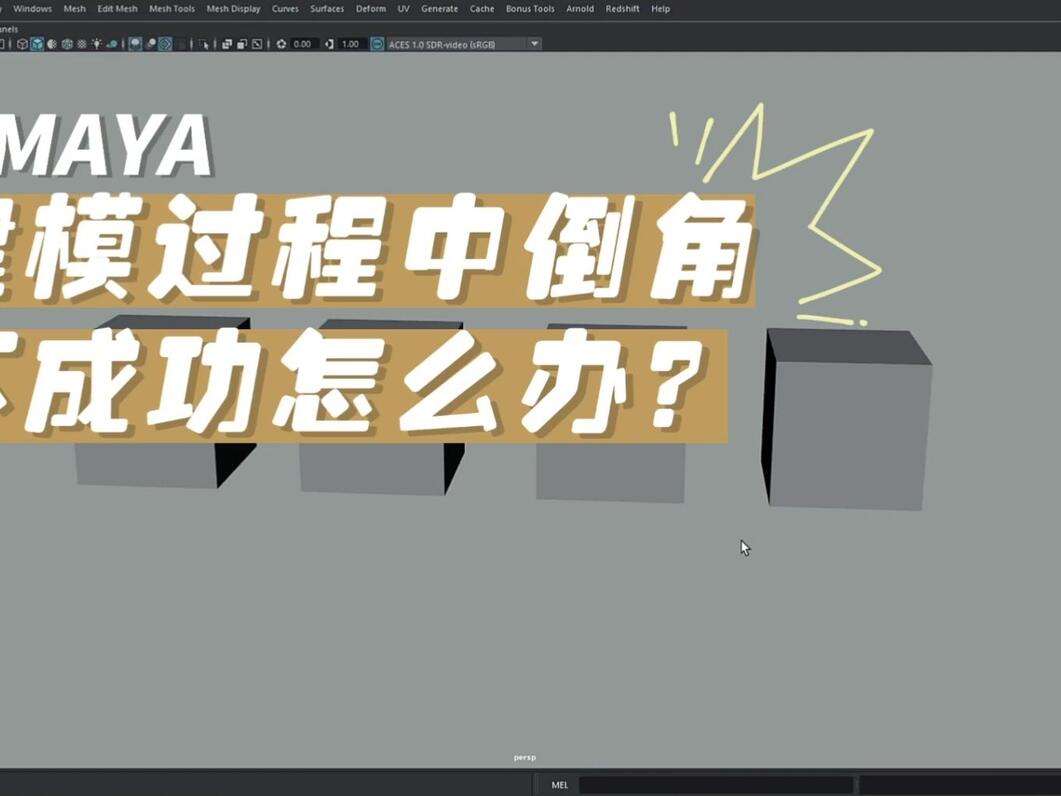Open the Windows menu

click(32, 9)
